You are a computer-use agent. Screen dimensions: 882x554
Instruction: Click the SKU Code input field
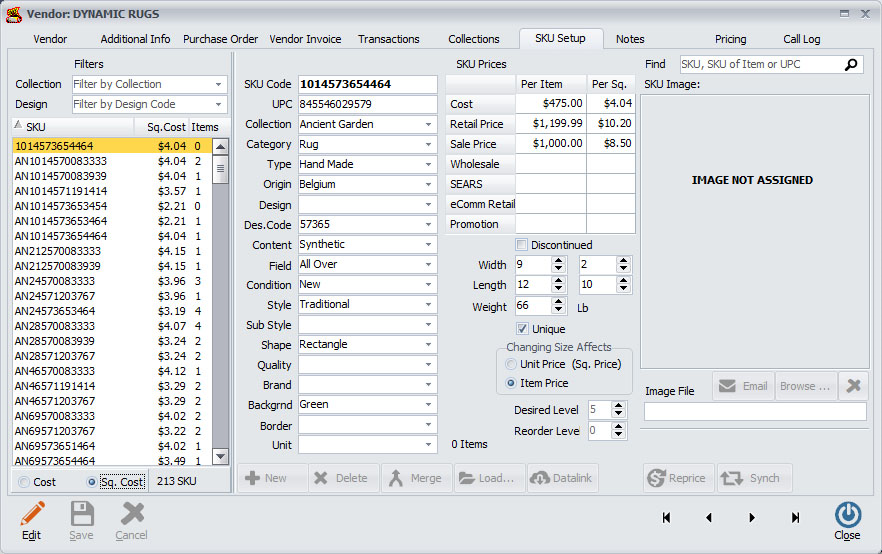[367, 84]
